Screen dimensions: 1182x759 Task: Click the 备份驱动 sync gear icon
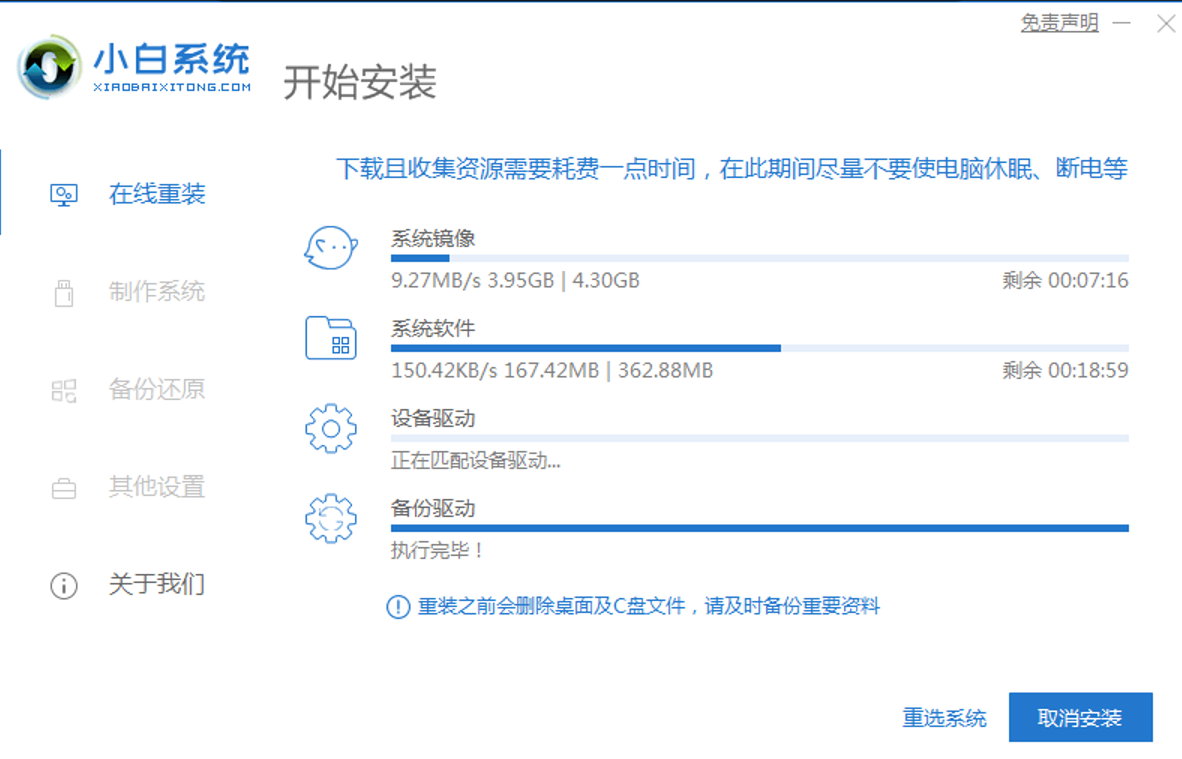tap(331, 518)
